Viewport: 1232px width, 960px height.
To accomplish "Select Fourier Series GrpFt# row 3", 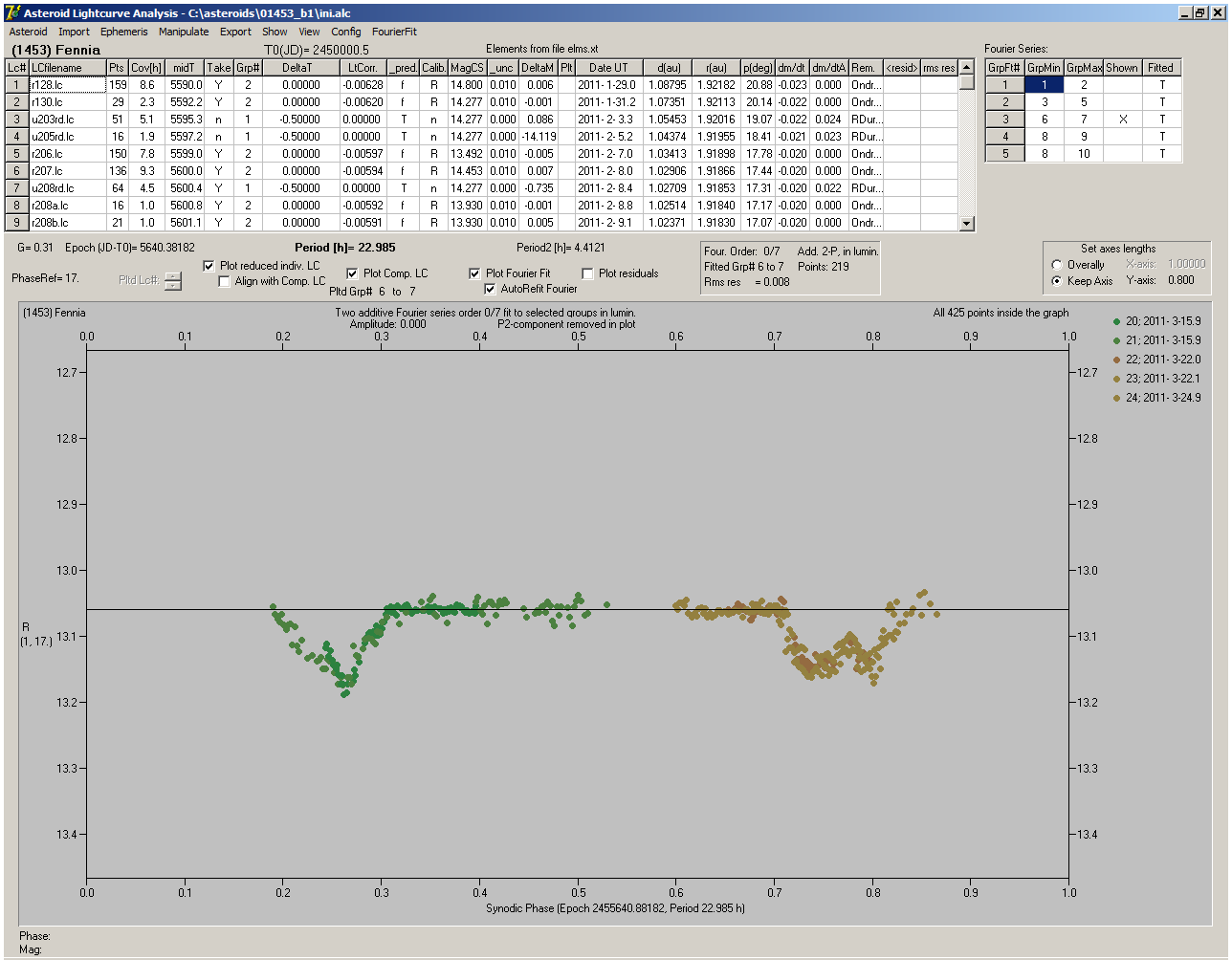I will tap(1005, 120).
